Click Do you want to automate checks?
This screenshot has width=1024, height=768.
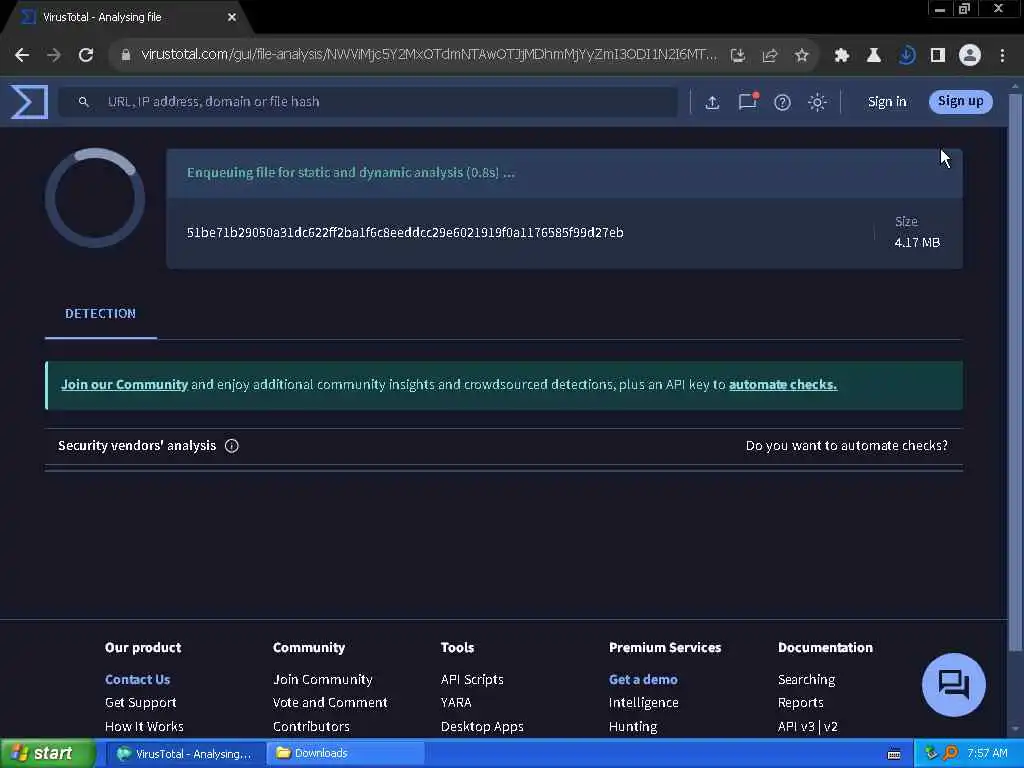click(846, 445)
